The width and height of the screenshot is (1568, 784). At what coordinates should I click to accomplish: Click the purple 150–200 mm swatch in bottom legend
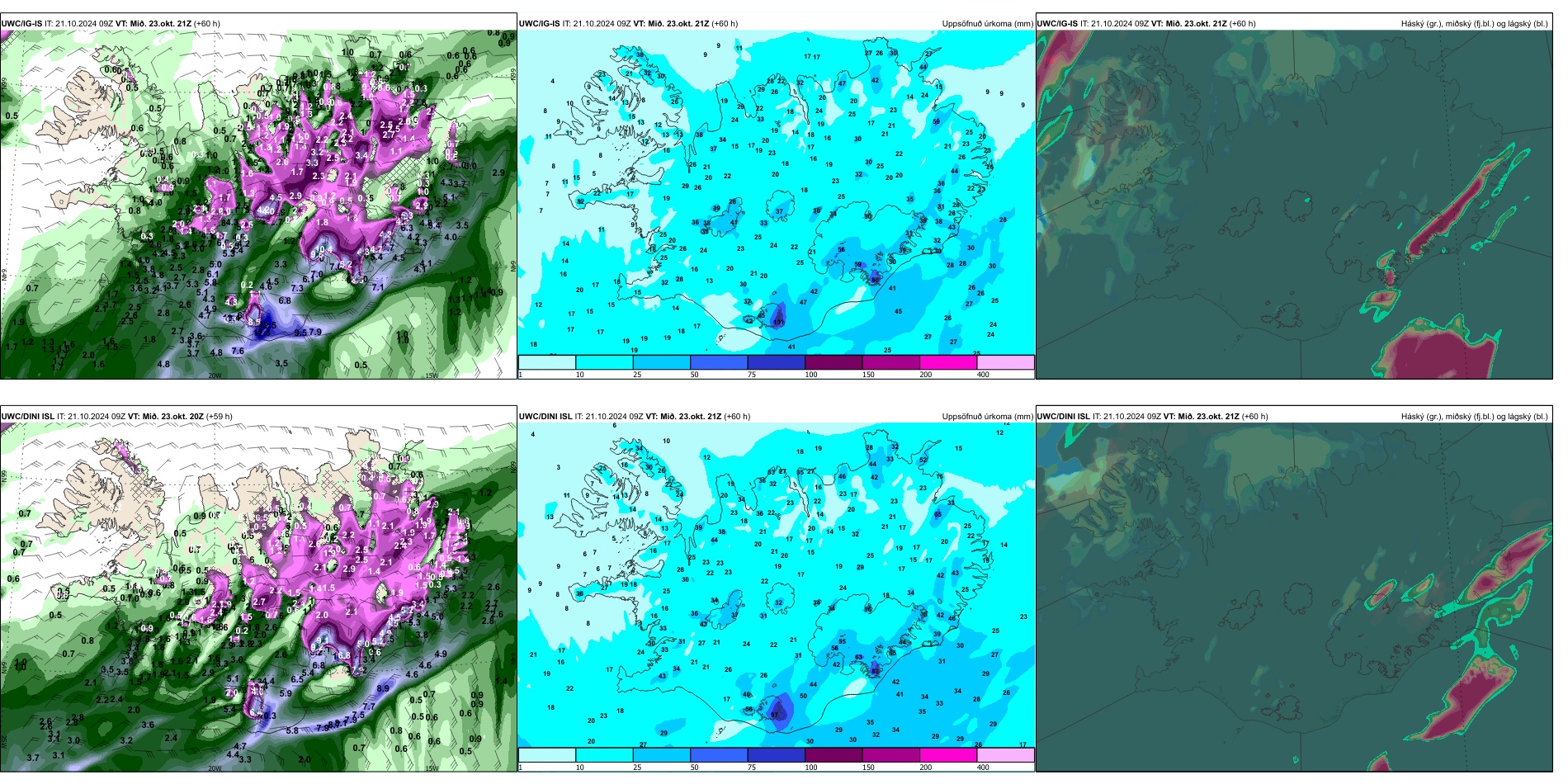tap(890, 755)
